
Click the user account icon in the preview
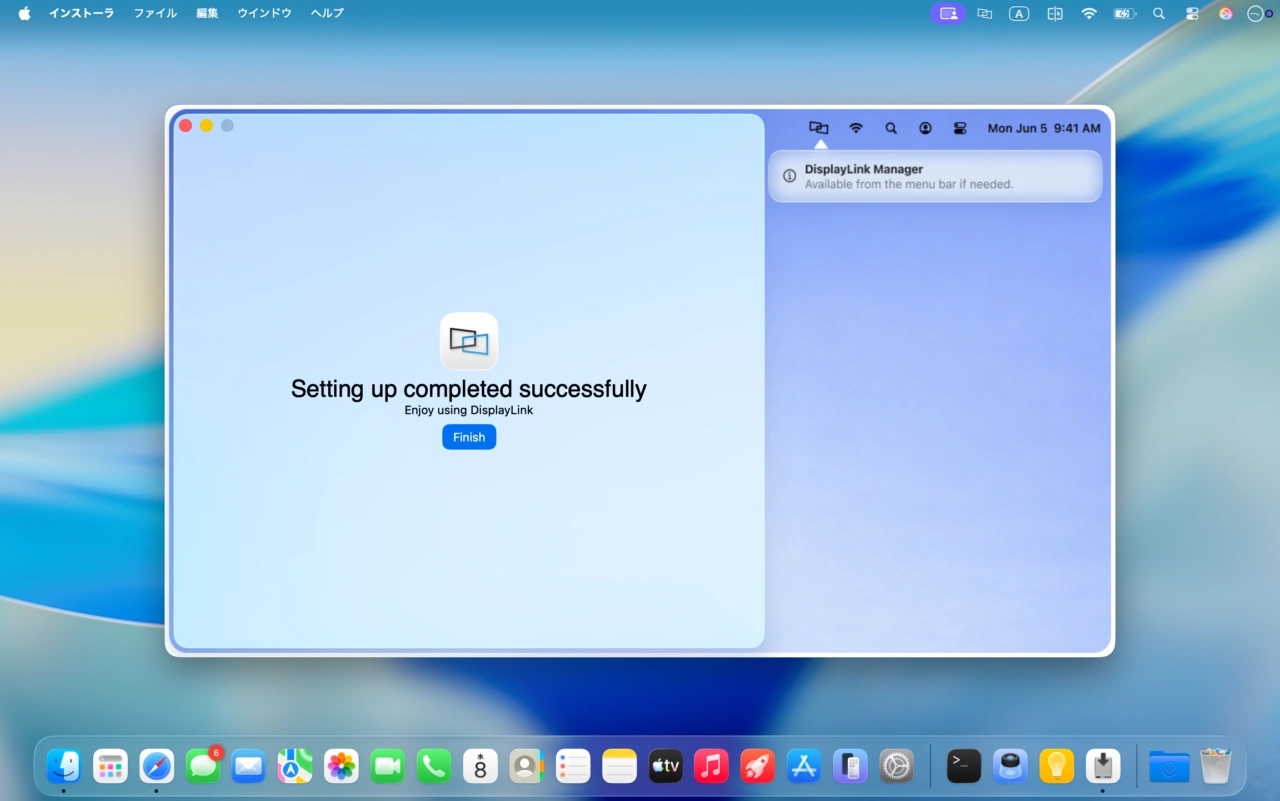925,128
